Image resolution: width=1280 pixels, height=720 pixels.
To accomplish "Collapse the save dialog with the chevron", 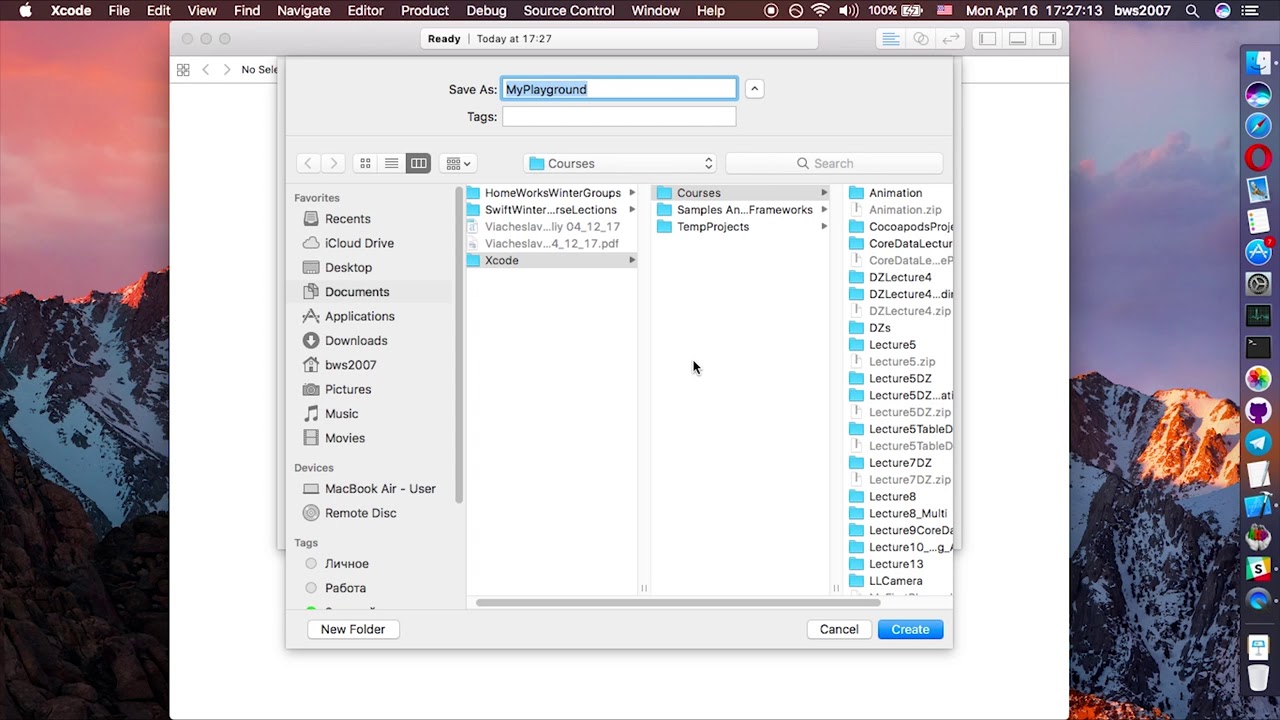I will [x=755, y=89].
